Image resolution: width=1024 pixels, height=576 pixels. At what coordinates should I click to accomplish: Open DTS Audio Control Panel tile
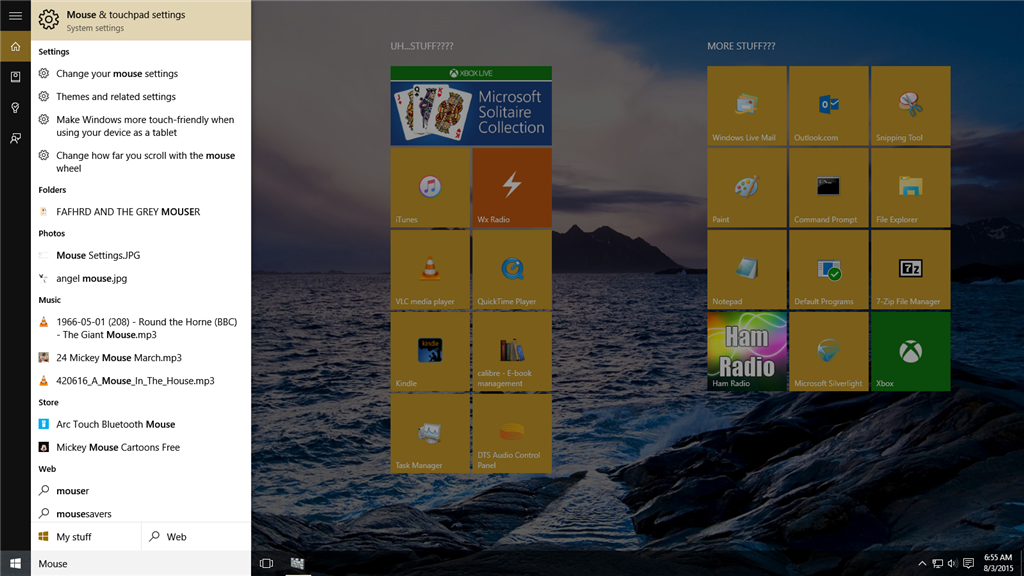(512, 433)
